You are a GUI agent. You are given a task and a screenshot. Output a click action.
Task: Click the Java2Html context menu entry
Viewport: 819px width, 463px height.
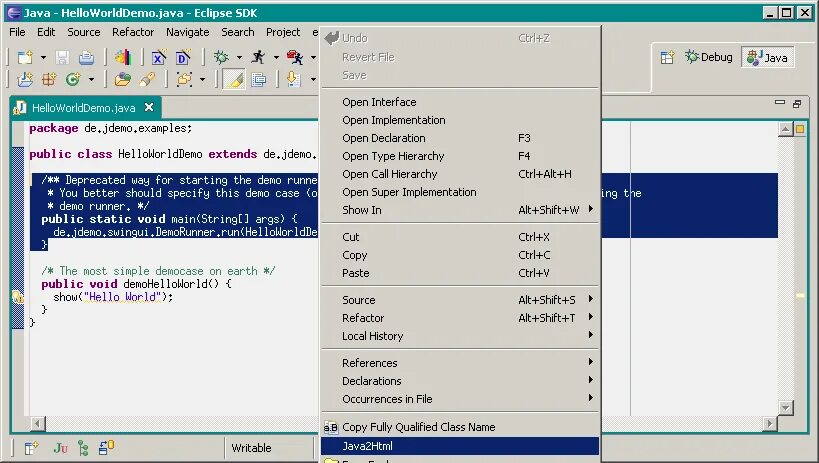coord(460,446)
